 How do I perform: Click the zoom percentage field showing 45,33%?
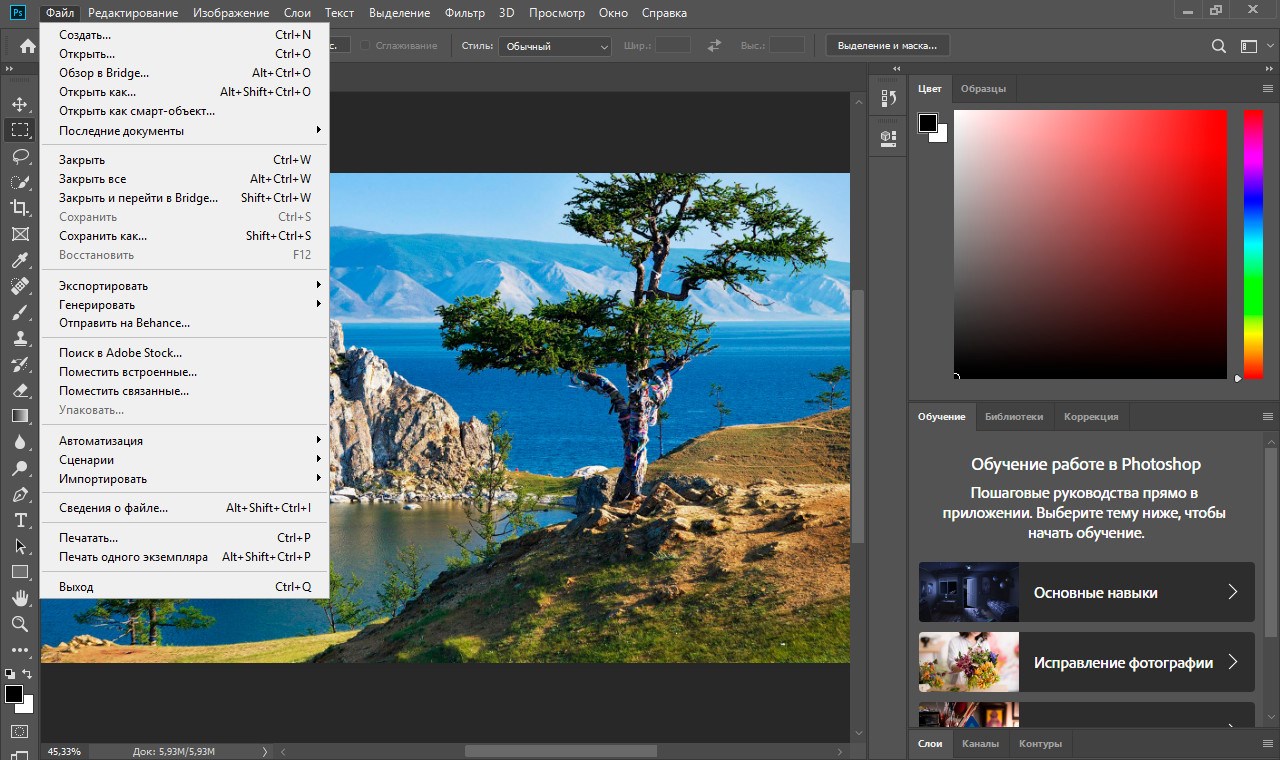[64, 751]
